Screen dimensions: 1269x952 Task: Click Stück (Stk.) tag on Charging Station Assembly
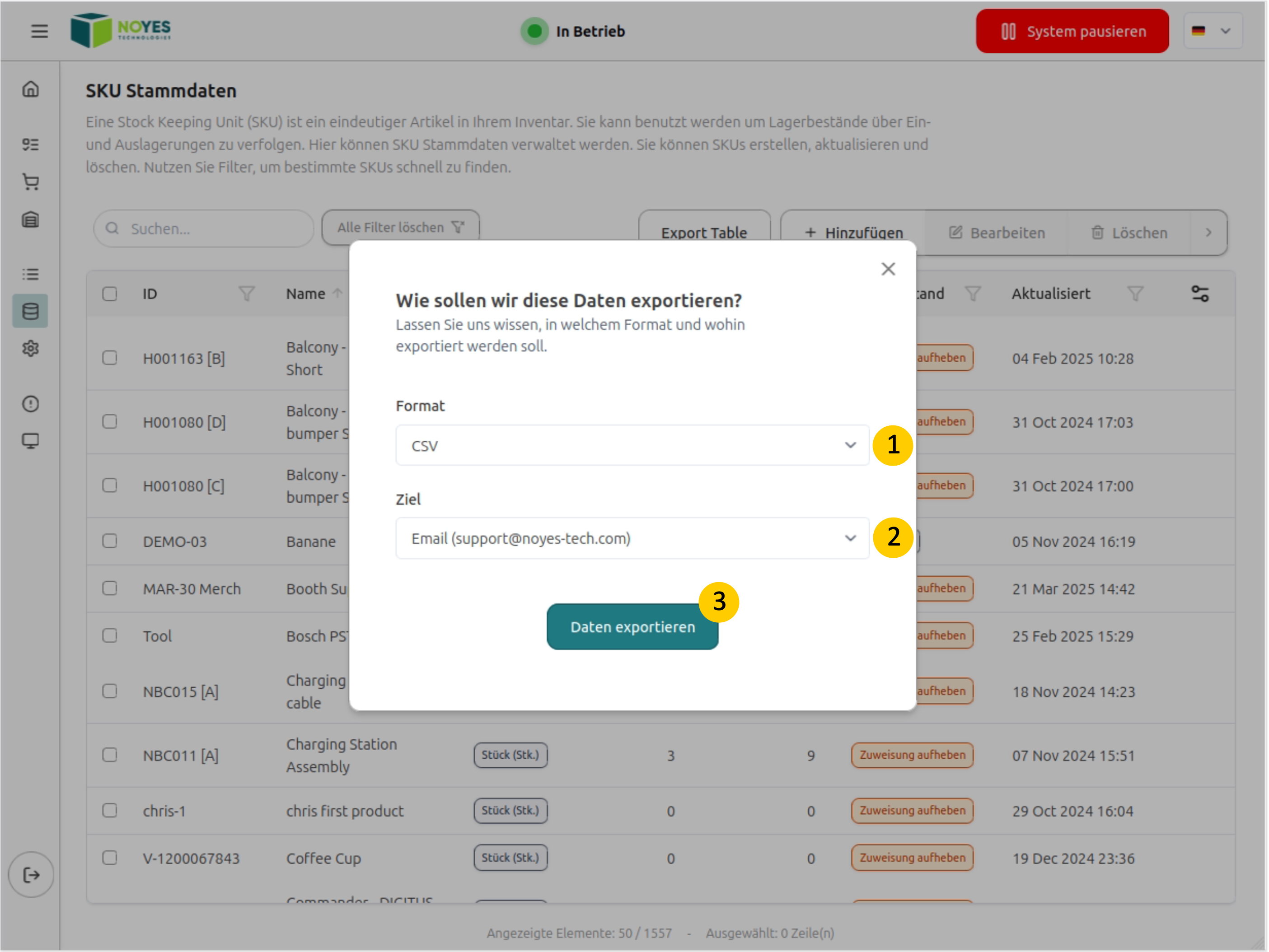(x=510, y=755)
